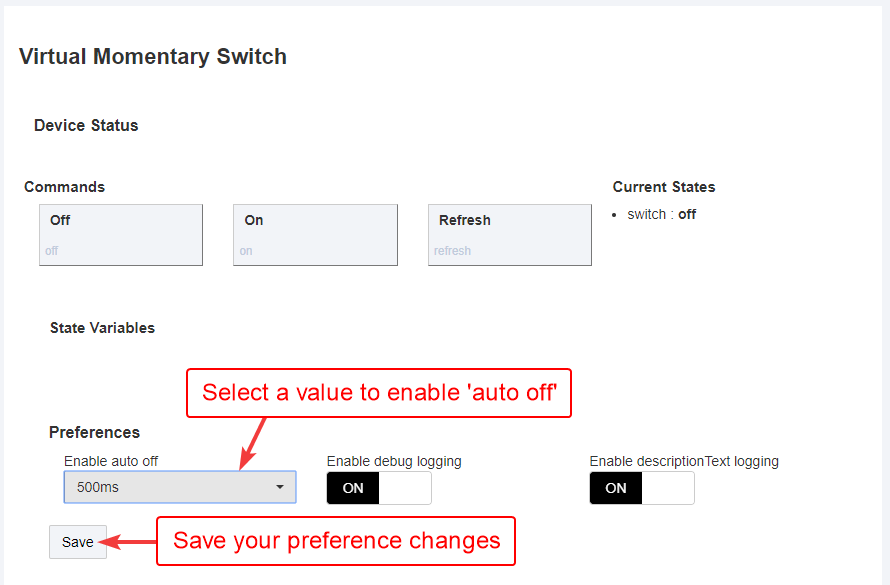Click the State Variables heading
Screen dimensions: 890x585
[x=102, y=328]
